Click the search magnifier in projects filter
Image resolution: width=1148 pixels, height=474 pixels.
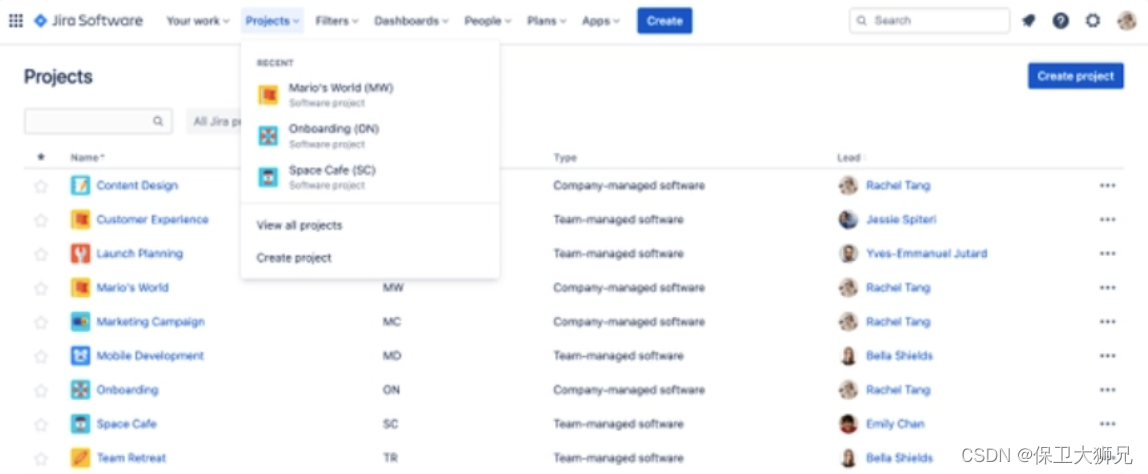pos(158,121)
